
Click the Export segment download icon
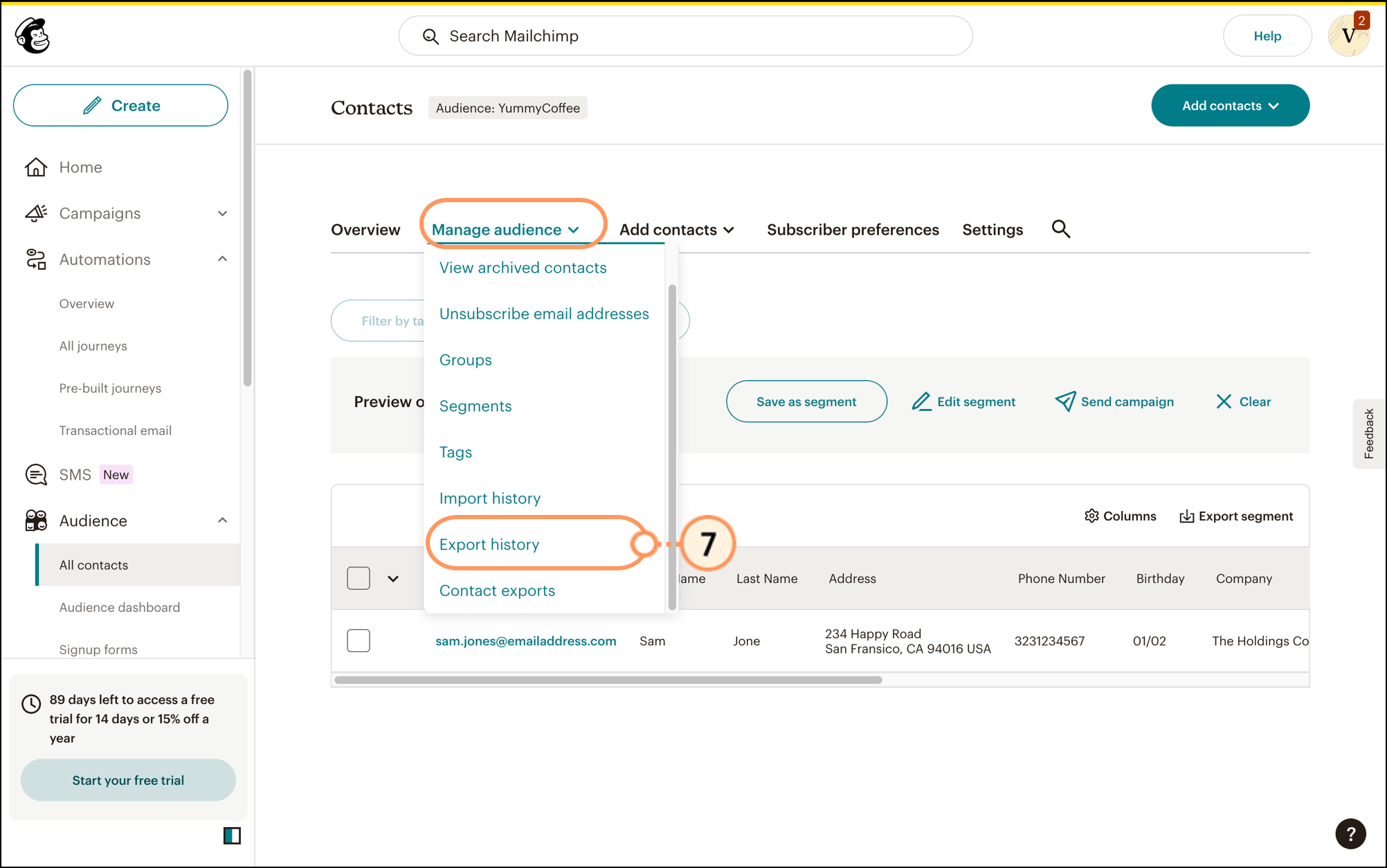(1187, 516)
